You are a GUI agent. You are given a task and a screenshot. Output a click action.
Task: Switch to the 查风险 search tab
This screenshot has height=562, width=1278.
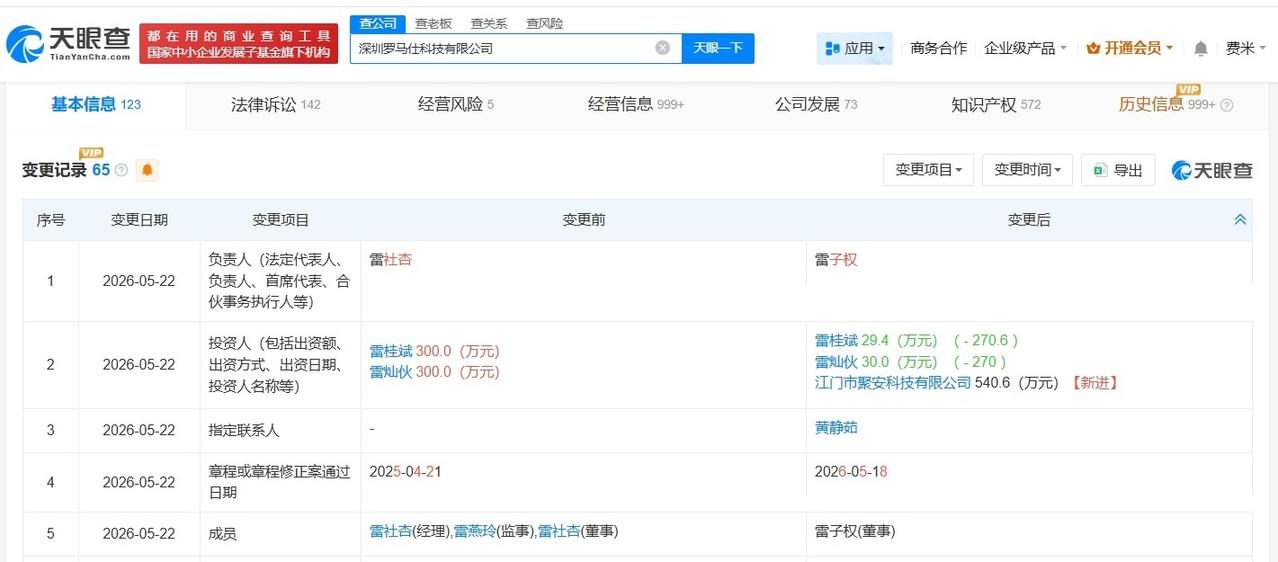544,23
